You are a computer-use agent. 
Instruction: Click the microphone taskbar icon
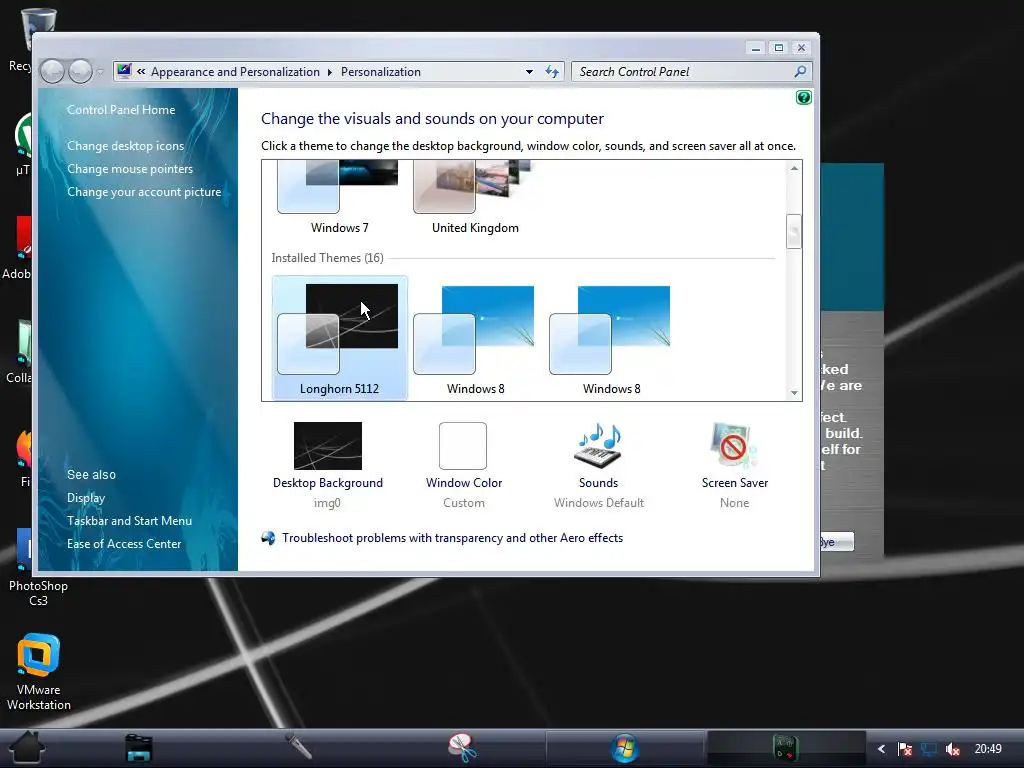coord(298,746)
